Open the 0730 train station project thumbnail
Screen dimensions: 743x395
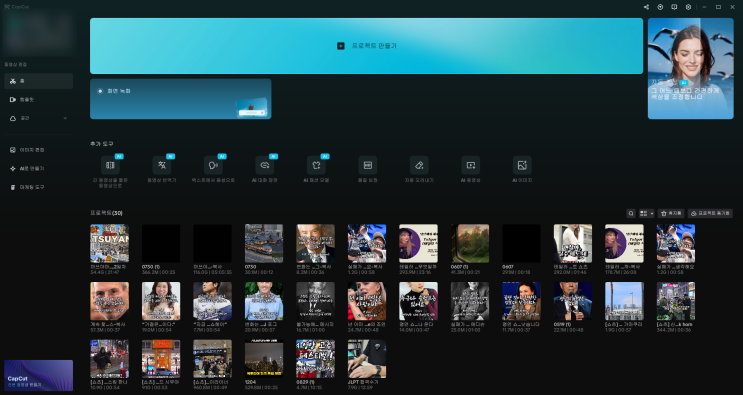pyautogui.click(x=264, y=243)
